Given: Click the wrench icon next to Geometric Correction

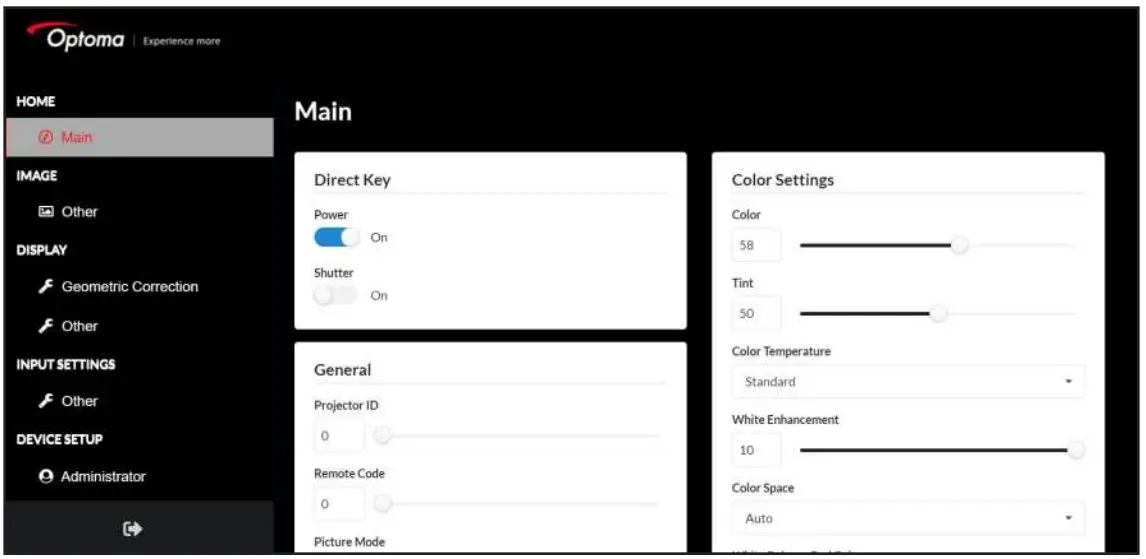Looking at the screenshot, I should [46, 287].
